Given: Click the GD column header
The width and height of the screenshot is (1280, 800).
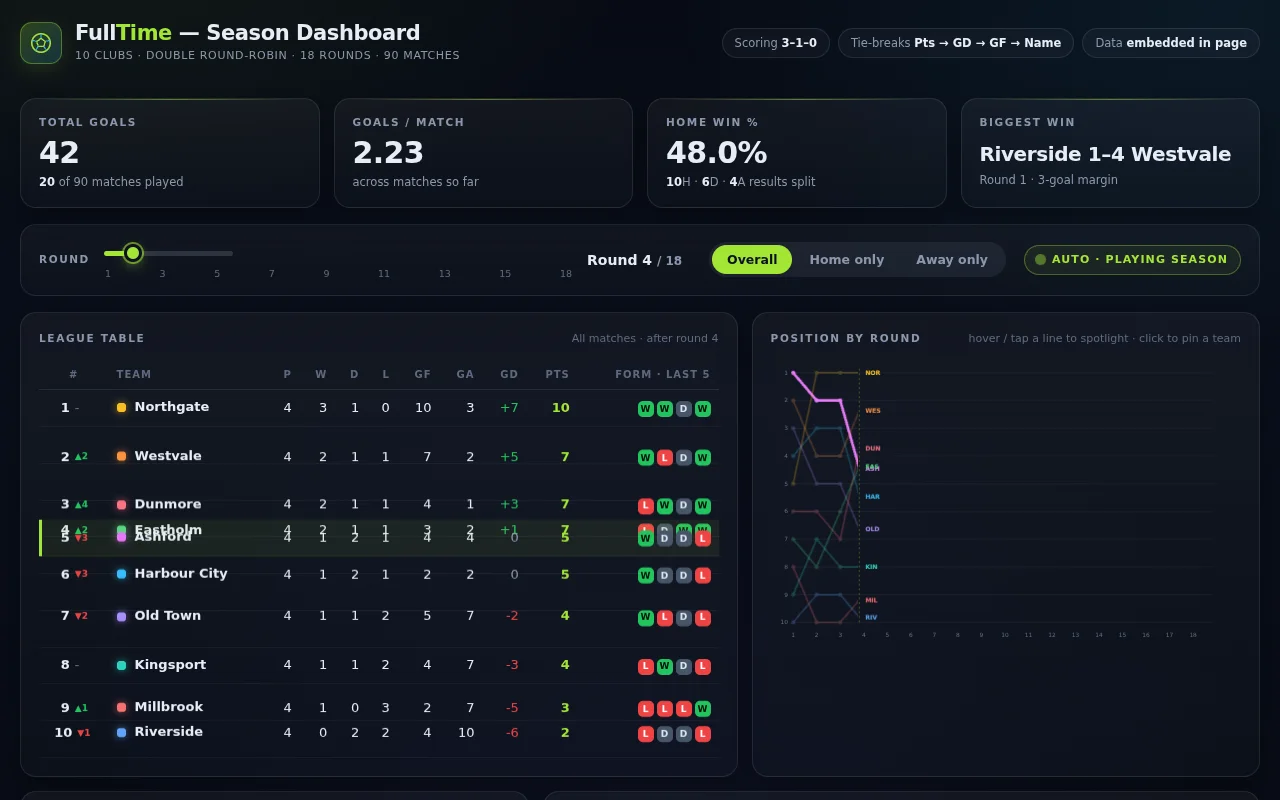Looking at the screenshot, I should 509,375.
